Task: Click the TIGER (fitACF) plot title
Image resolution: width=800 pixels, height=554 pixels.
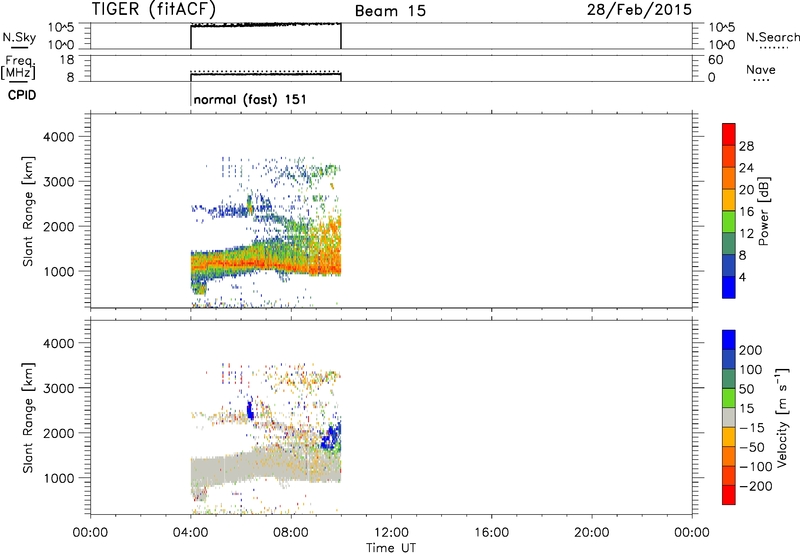Action: coord(154,9)
